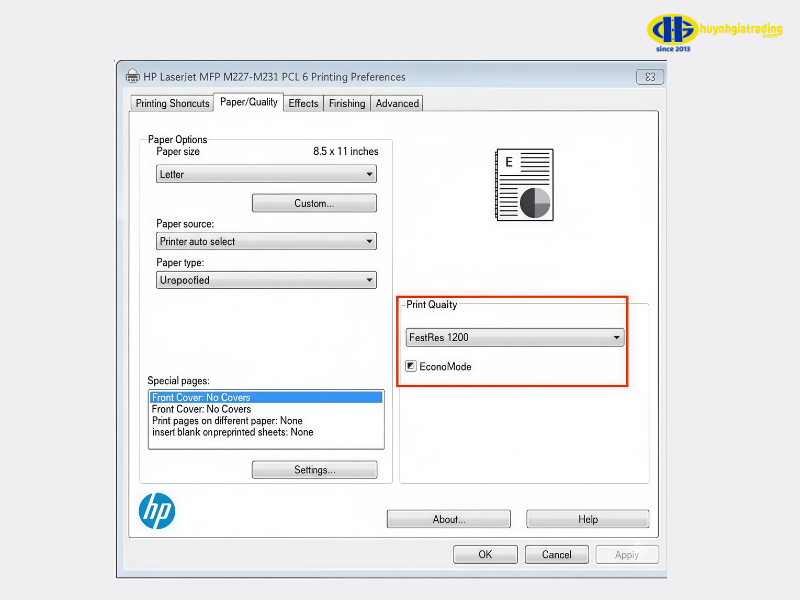Image resolution: width=800 pixels, height=600 pixels.
Task: Click the HP logo icon
Action: (x=156, y=511)
